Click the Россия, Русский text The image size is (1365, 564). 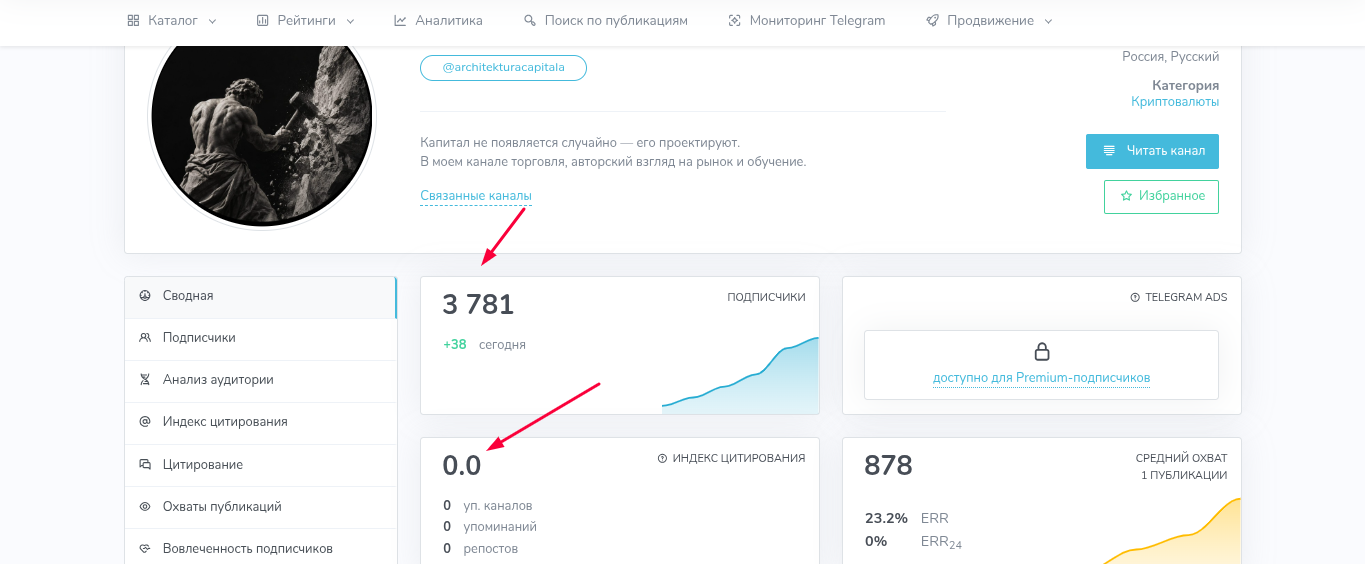[x=1170, y=57]
